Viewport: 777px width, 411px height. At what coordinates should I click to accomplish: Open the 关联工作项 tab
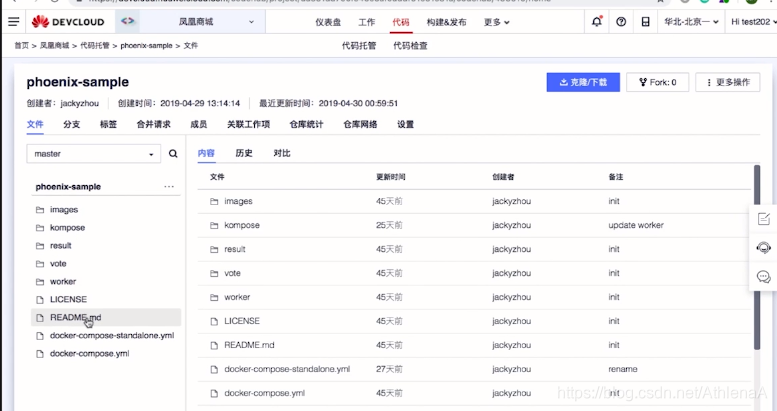click(x=248, y=124)
